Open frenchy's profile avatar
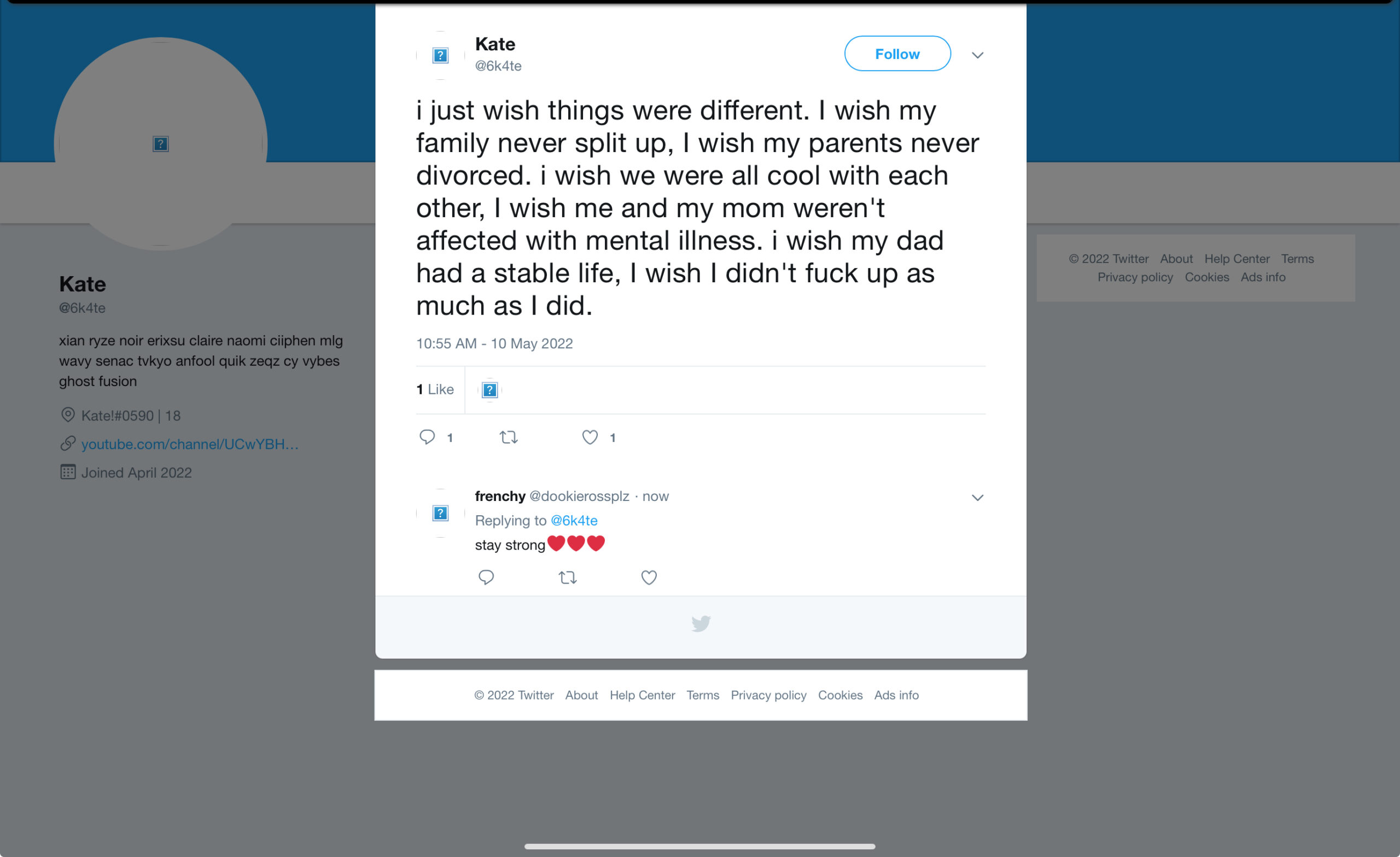Viewport: 1400px width, 857px height. pos(440,513)
